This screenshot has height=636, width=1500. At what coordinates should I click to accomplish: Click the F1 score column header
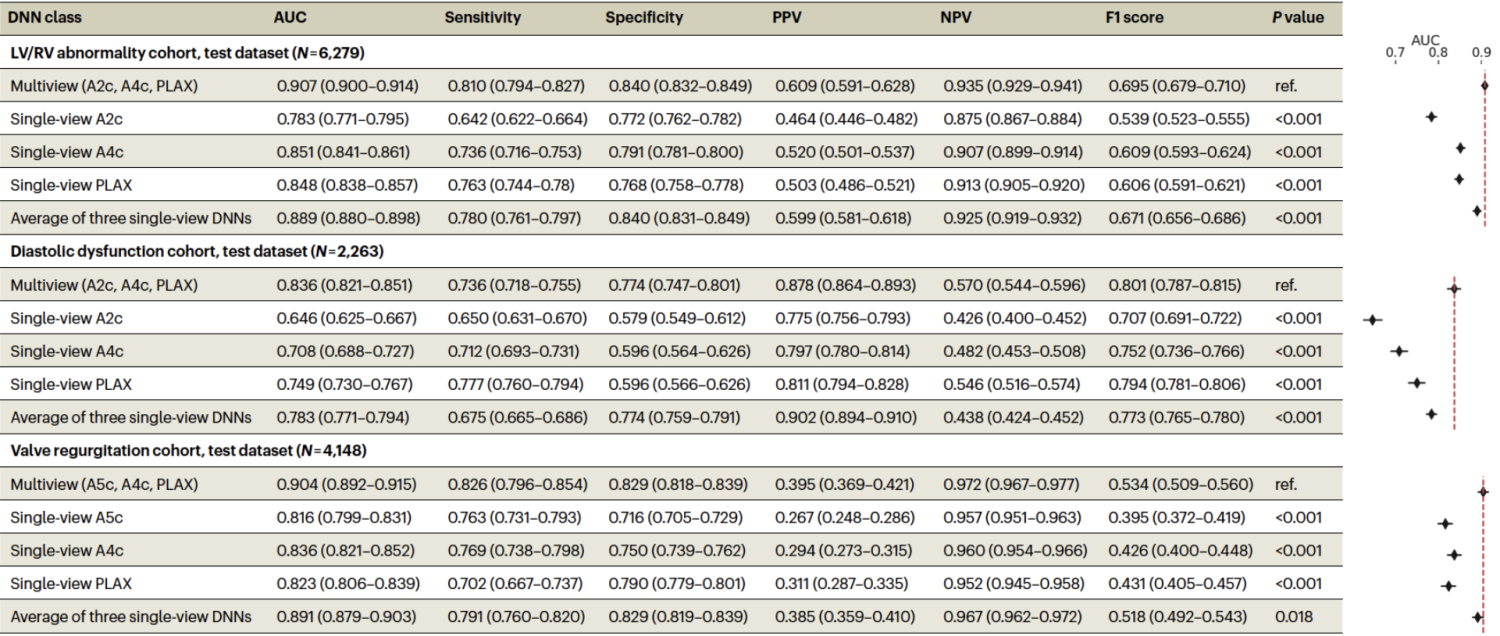click(x=1136, y=17)
